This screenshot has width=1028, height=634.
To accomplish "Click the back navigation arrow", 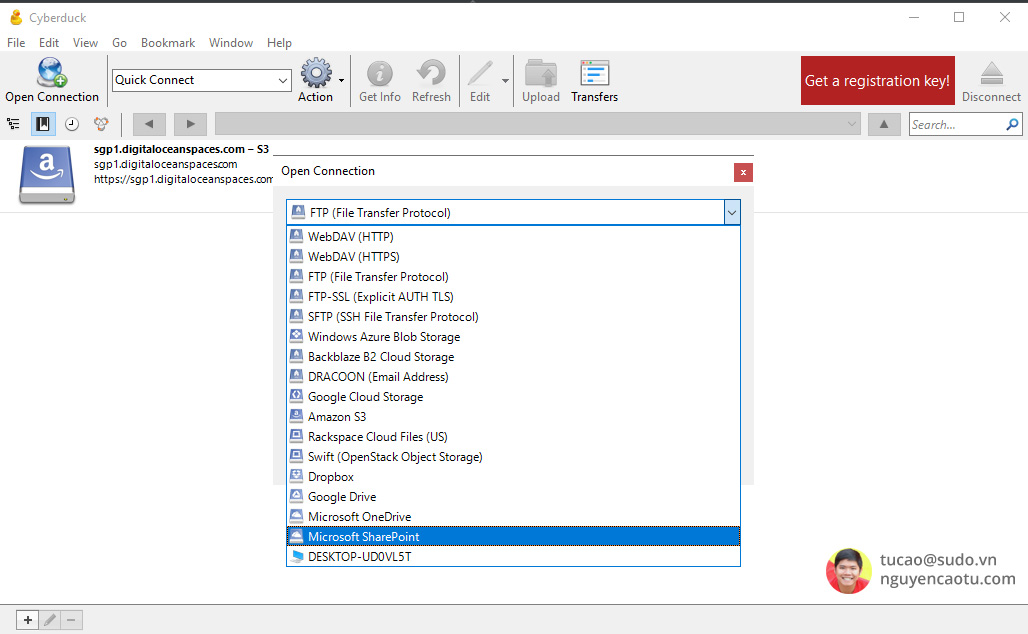I will click(148, 123).
